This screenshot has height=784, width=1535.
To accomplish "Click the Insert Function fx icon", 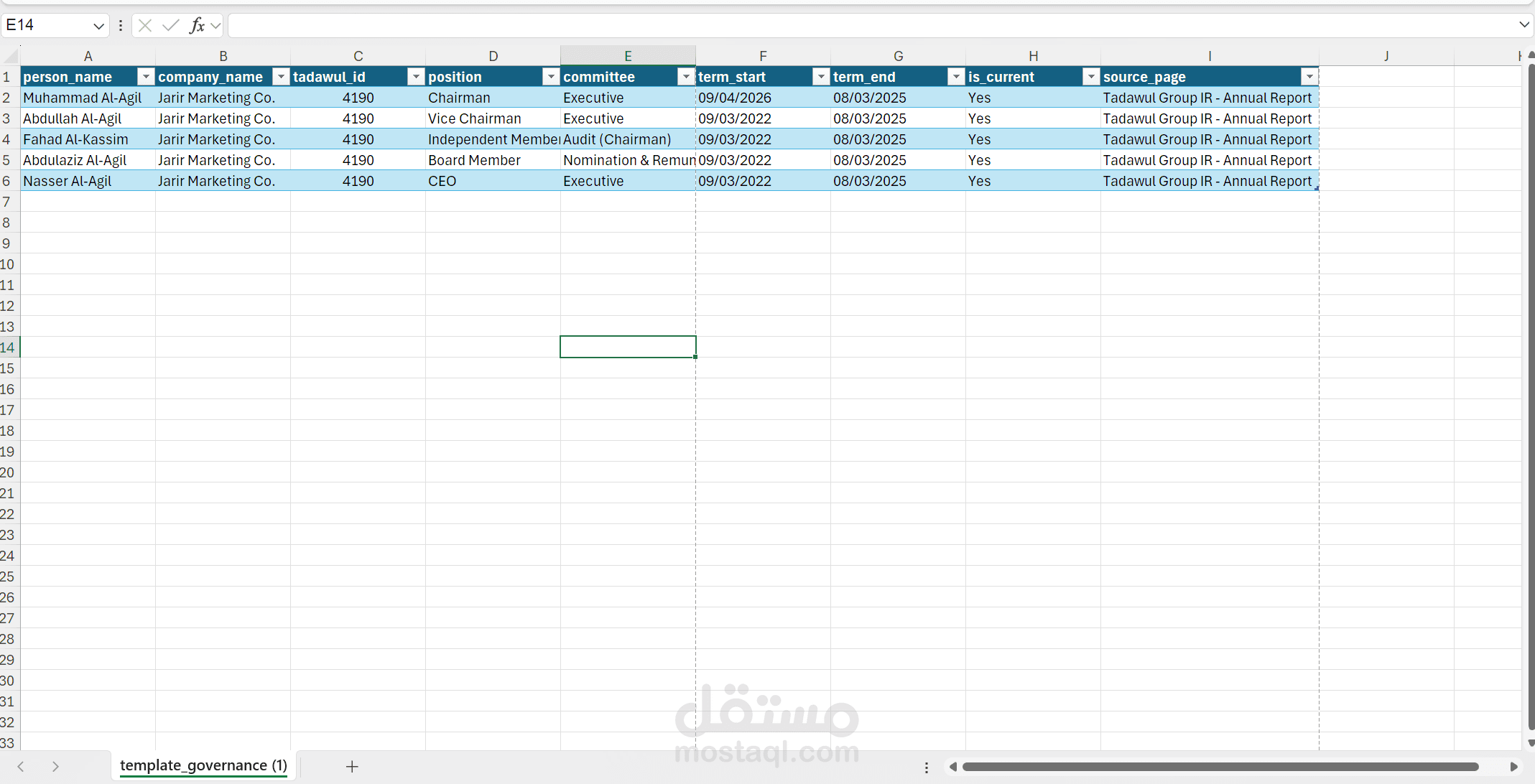I will (x=197, y=26).
